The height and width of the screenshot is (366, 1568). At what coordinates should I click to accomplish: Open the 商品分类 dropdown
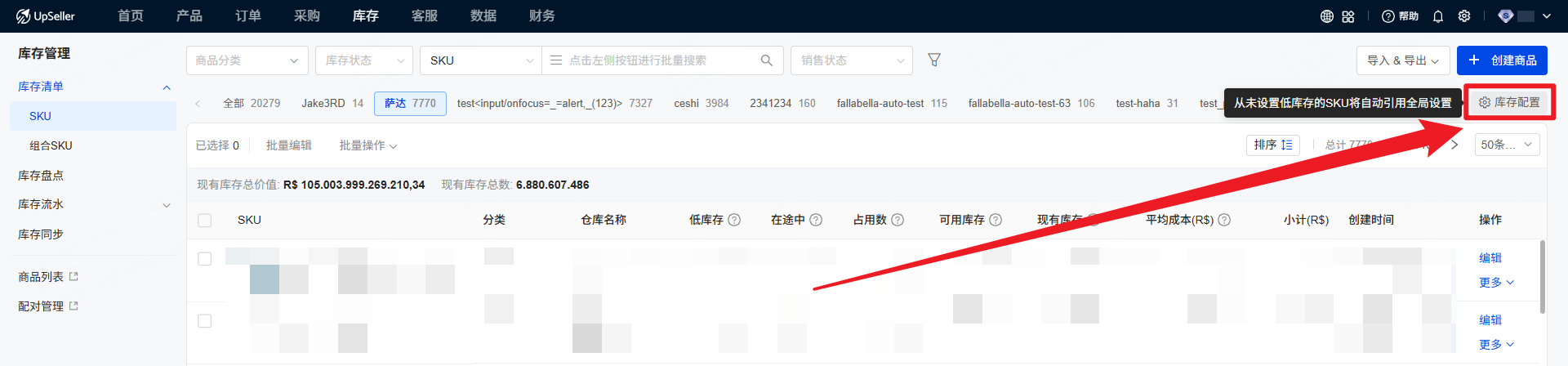tap(247, 60)
